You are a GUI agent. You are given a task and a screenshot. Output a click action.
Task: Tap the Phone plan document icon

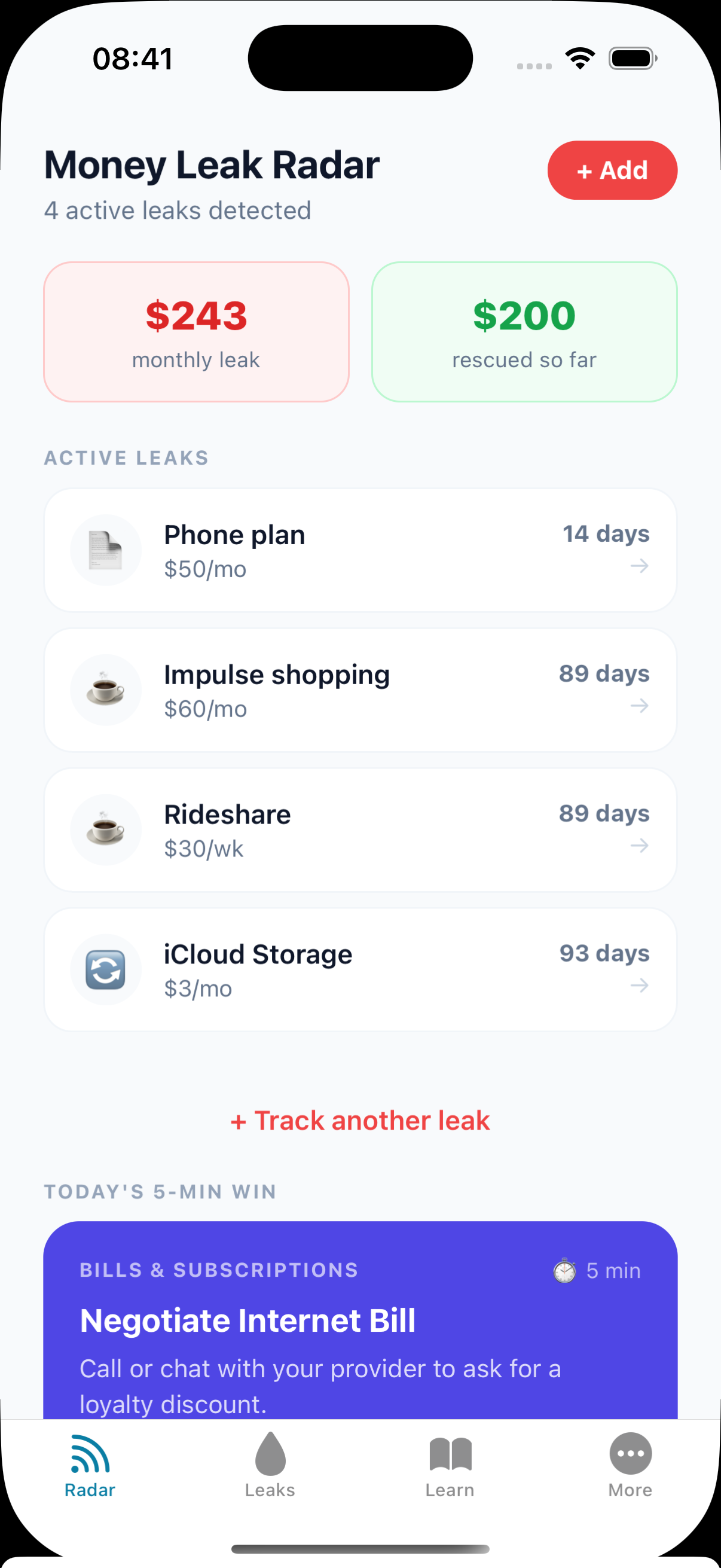click(x=106, y=550)
